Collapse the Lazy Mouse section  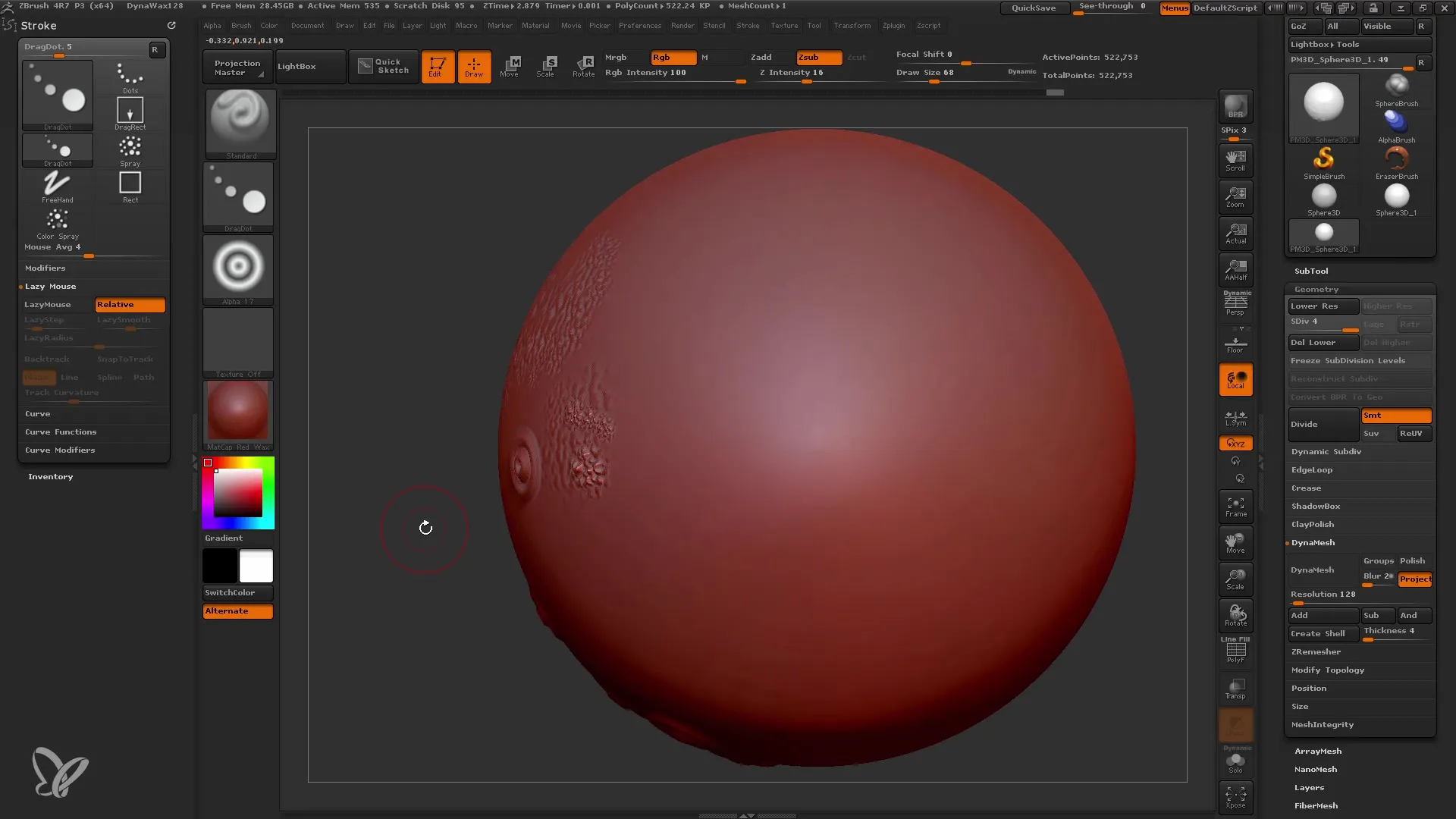51,287
